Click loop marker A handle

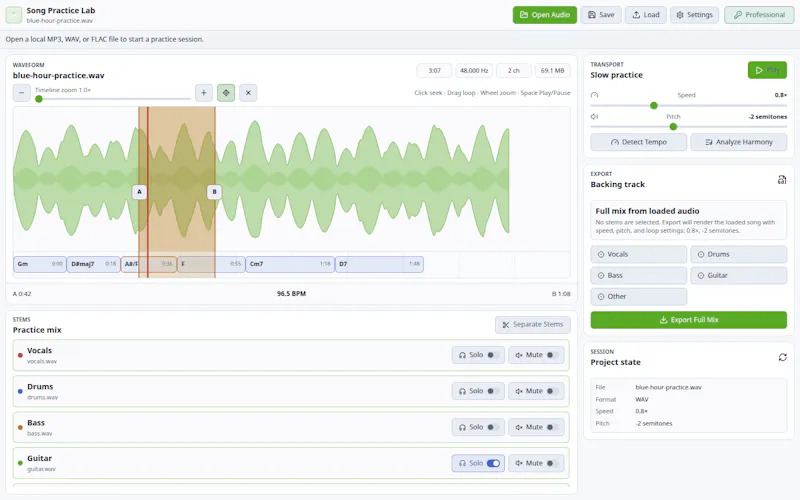pyautogui.click(x=139, y=192)
